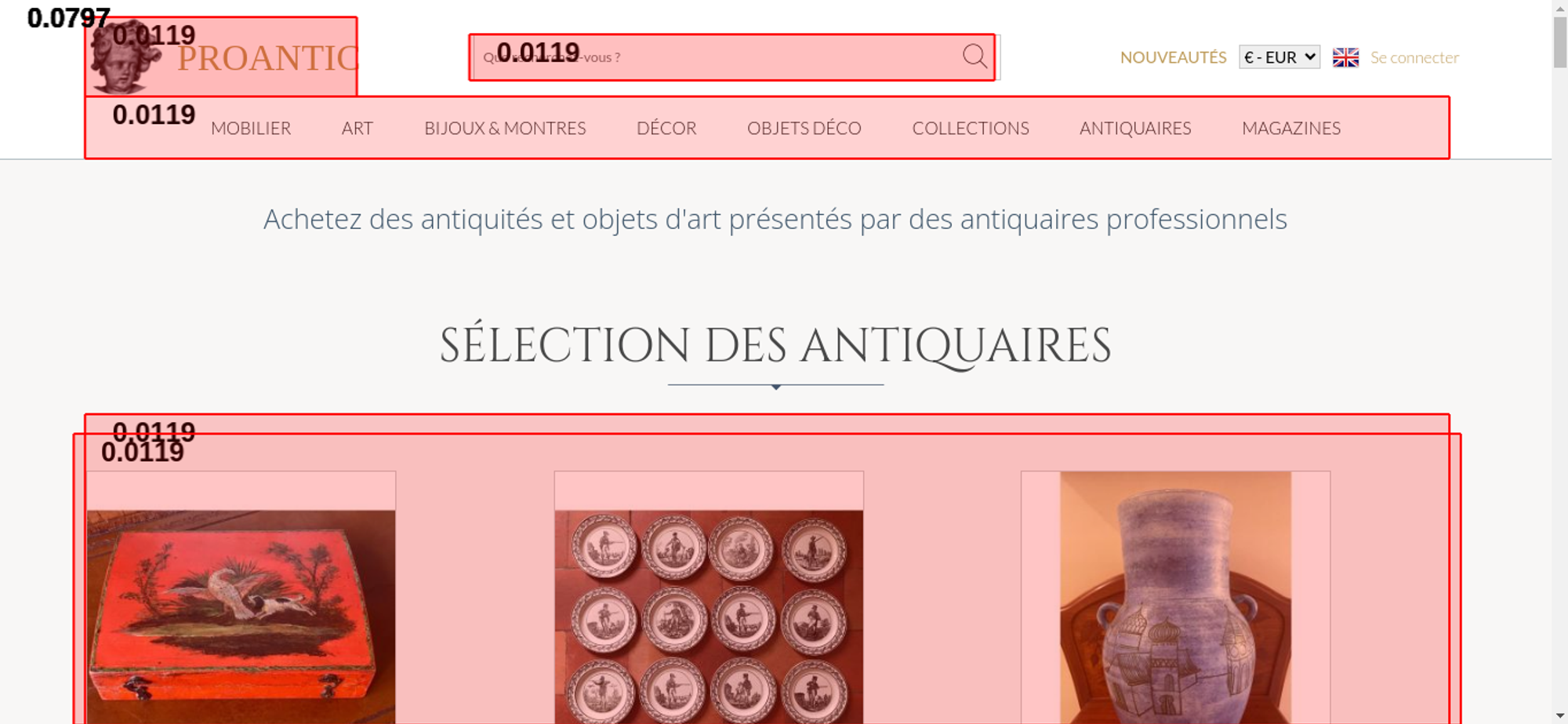Open the COLLECTIONS menu

pos(971,128)
